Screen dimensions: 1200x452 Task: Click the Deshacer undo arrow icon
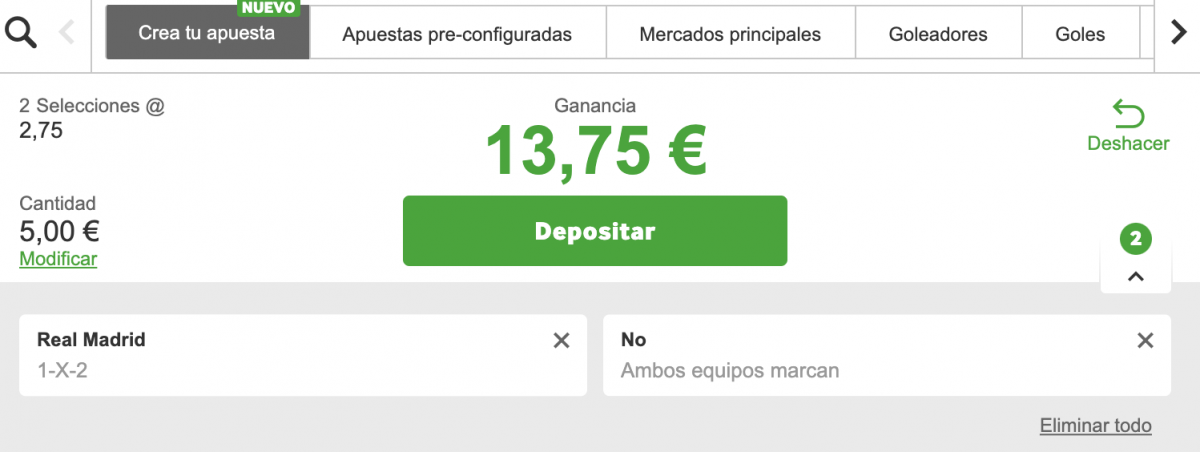click(x=1128, y=113)
